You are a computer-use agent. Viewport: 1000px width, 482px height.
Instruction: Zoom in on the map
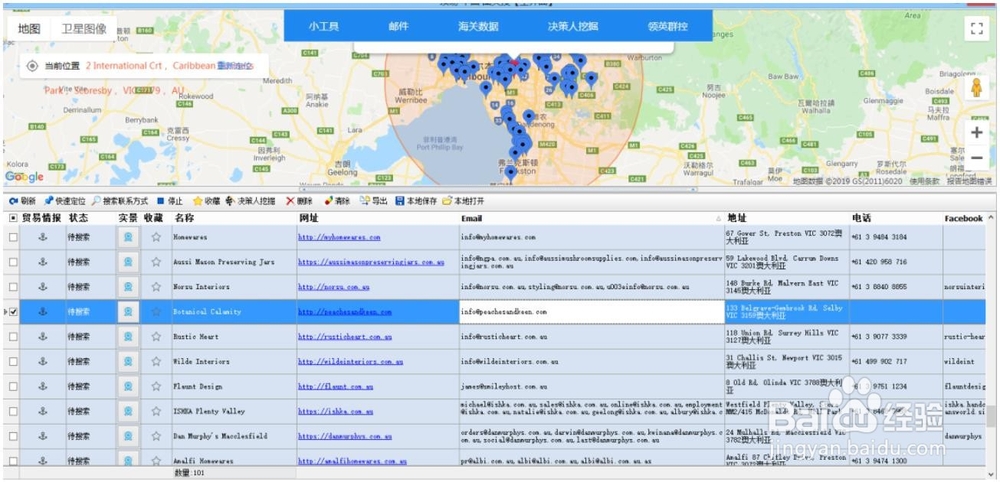976,133
